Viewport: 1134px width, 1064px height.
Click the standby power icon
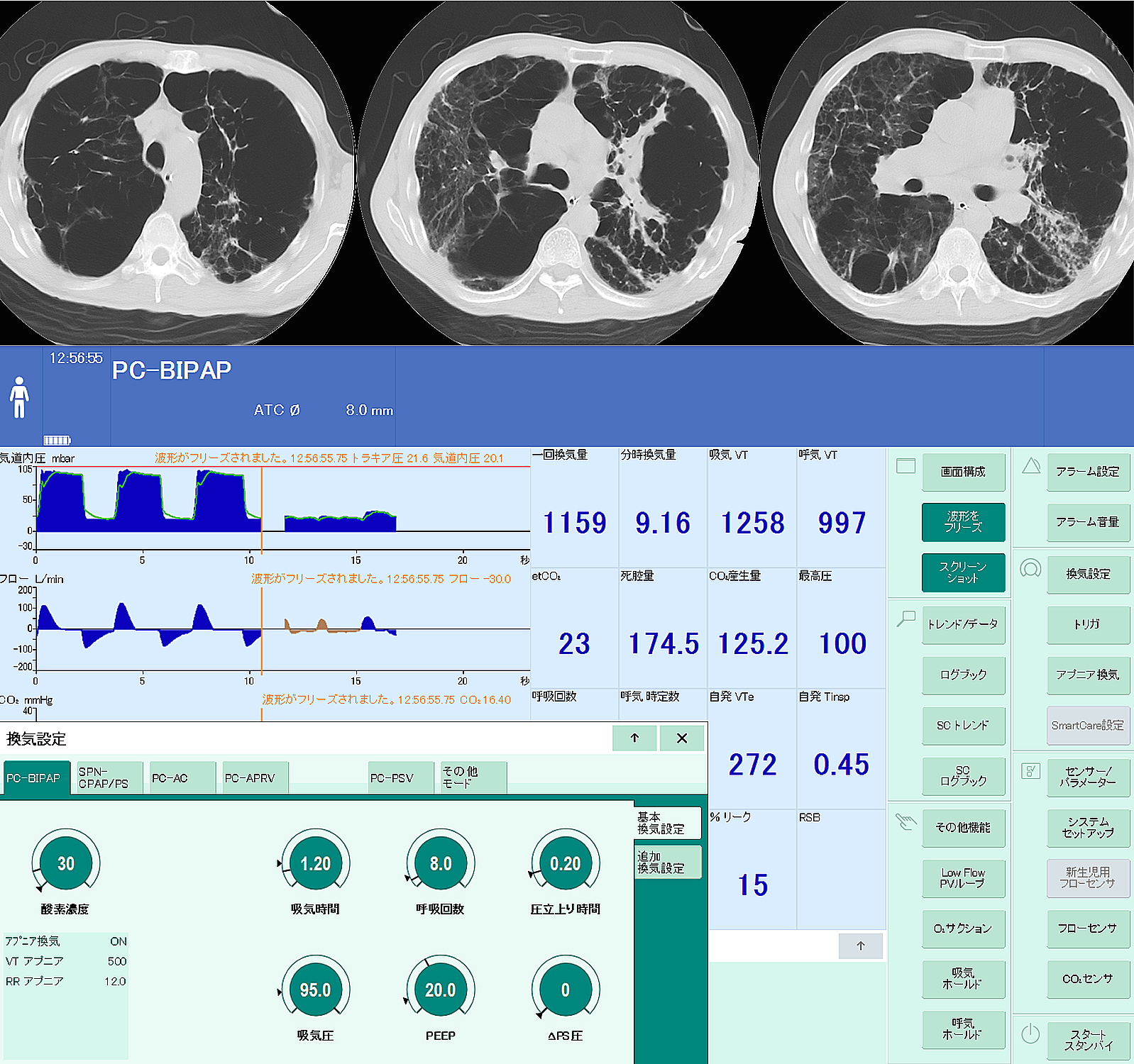1030,1034
